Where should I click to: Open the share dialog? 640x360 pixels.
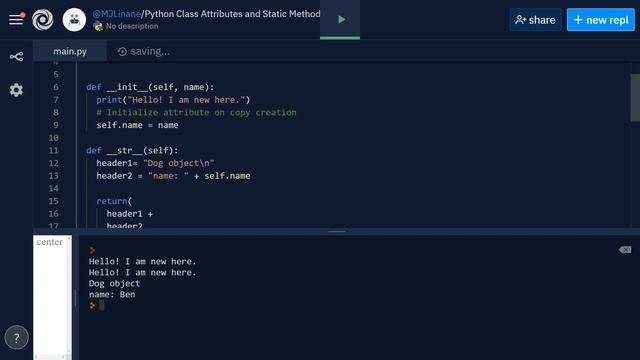pos(535,20)
